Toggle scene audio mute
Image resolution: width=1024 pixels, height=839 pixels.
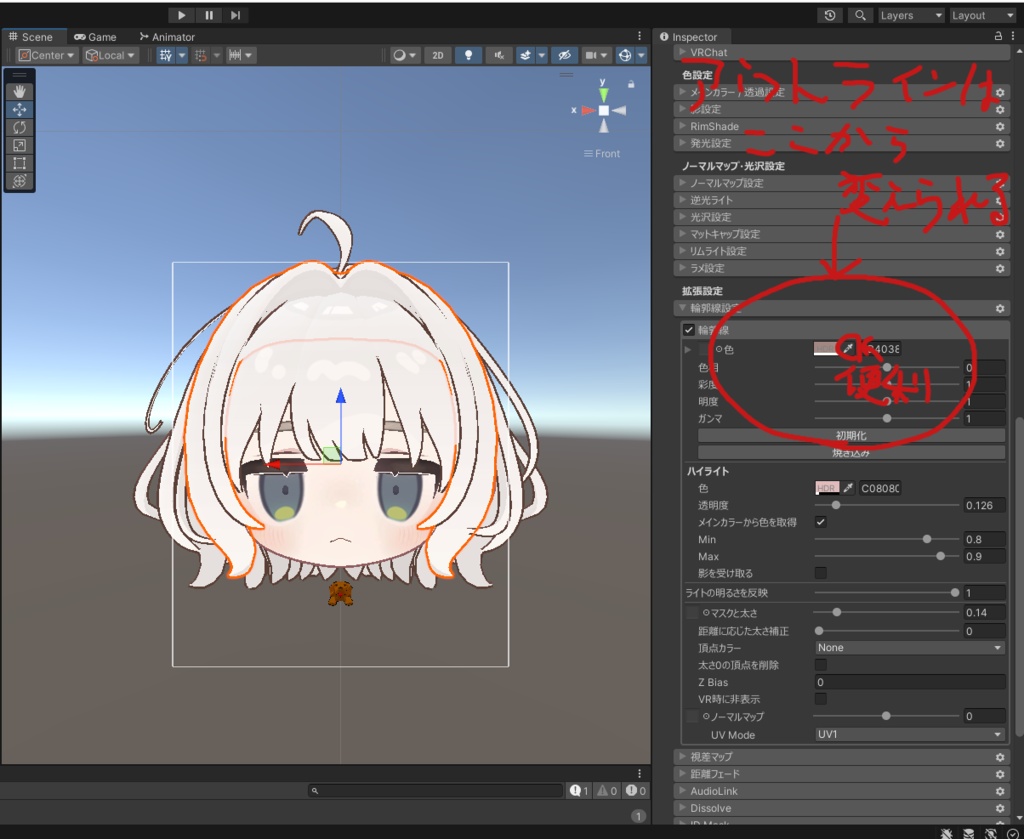[x=499, y=55]
